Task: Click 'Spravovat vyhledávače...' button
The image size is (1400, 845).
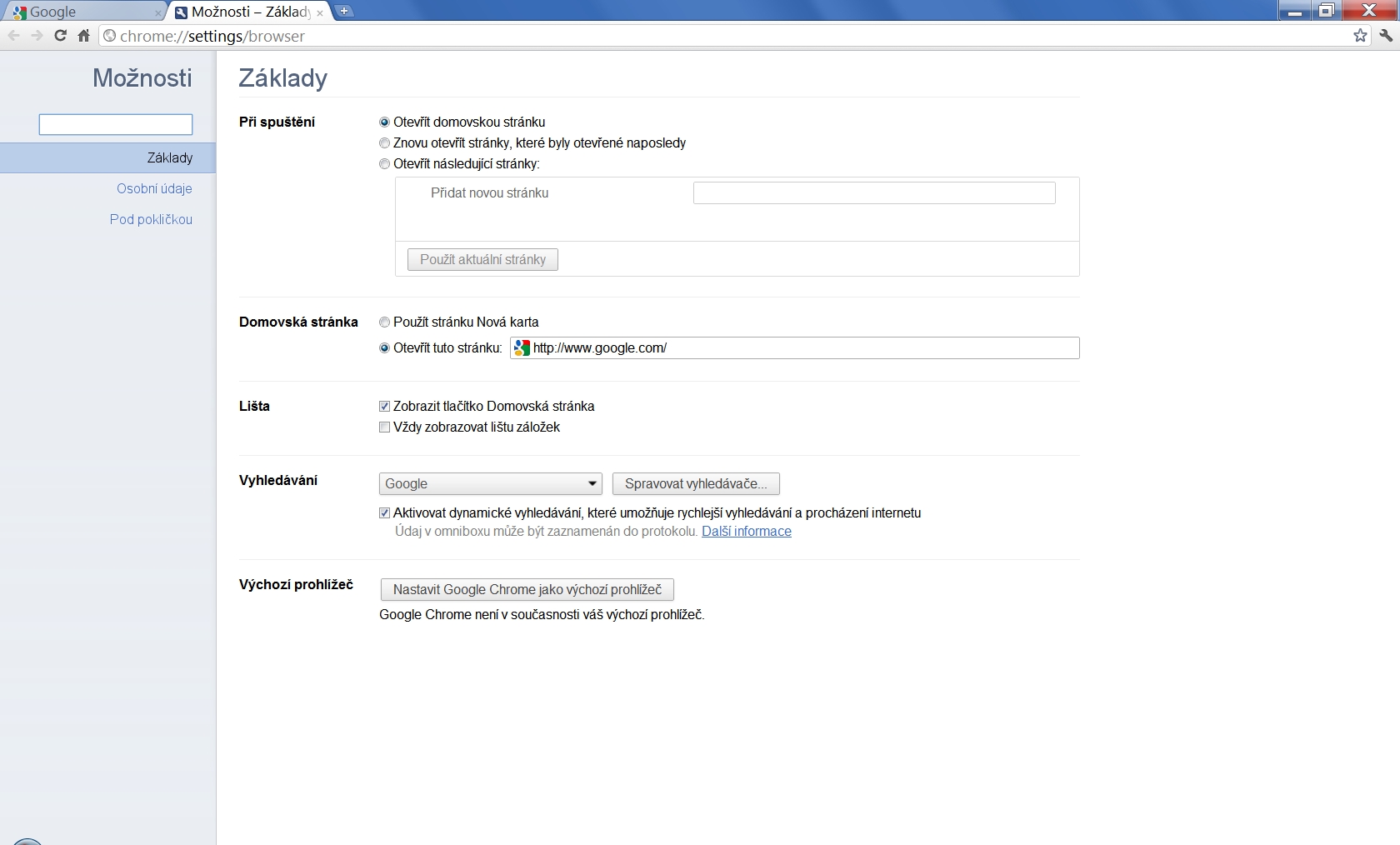Action: 696,483
